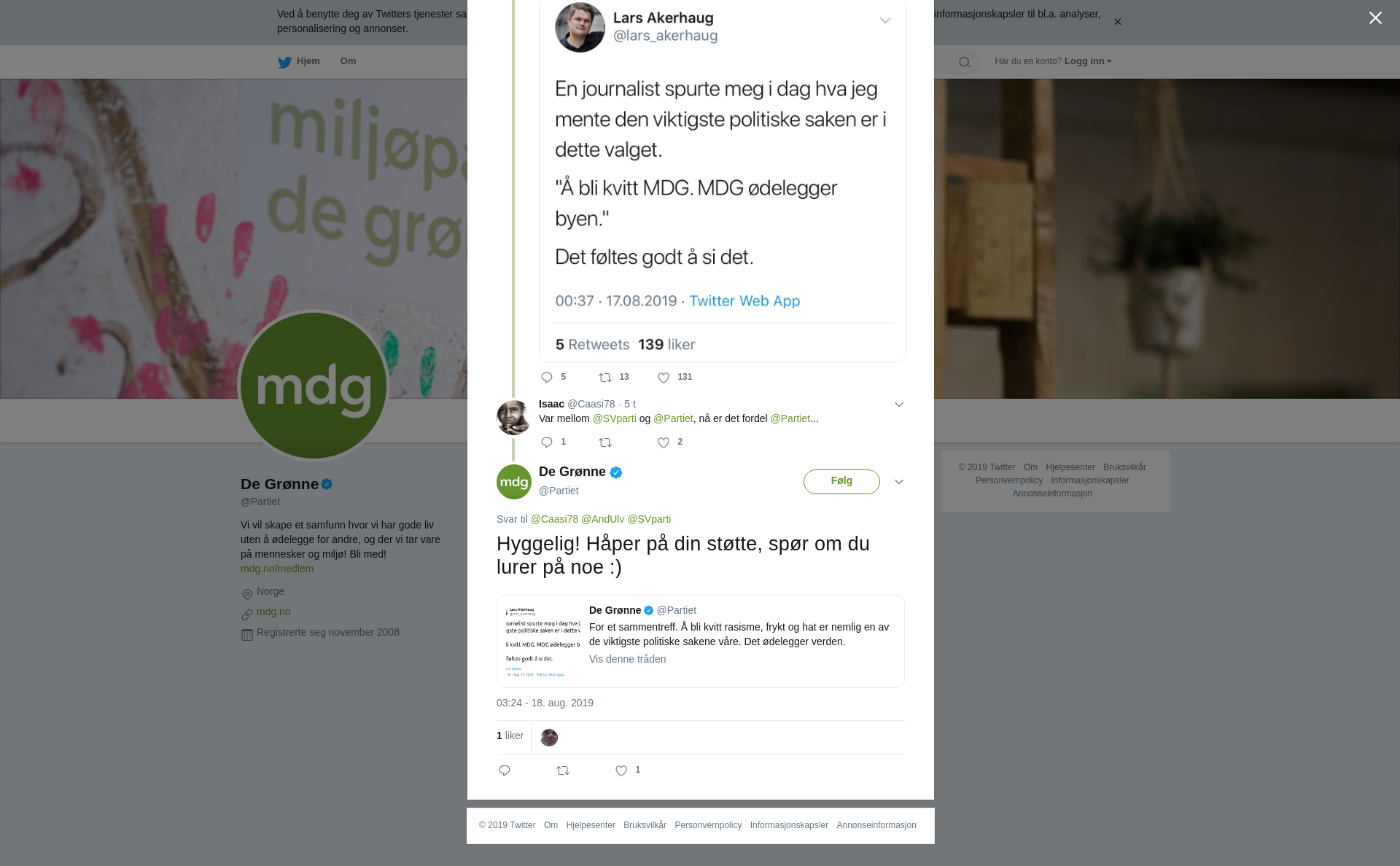Image resolution: width=1400 pixels, height=866 pixels.
Task: Open more options chevron beside Følg button
Action: 899,482
